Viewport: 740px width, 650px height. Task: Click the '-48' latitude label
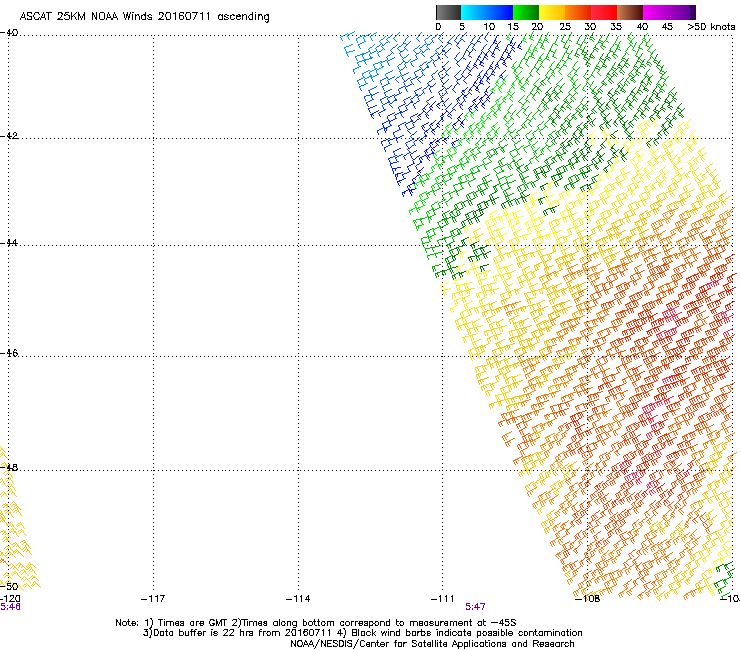pyautogui.click(x=9, y=467)
